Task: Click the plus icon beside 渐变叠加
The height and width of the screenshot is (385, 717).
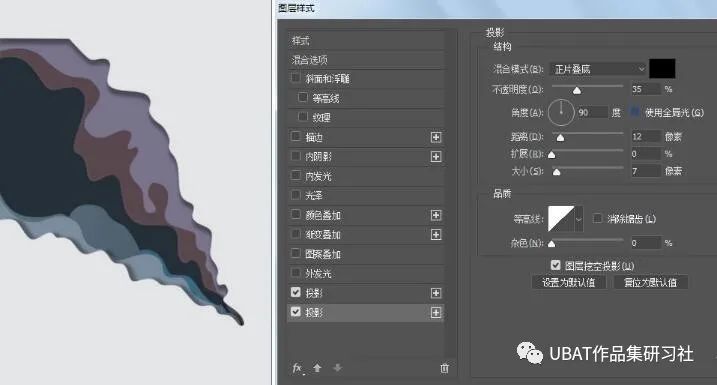Action: coord(436,235)
